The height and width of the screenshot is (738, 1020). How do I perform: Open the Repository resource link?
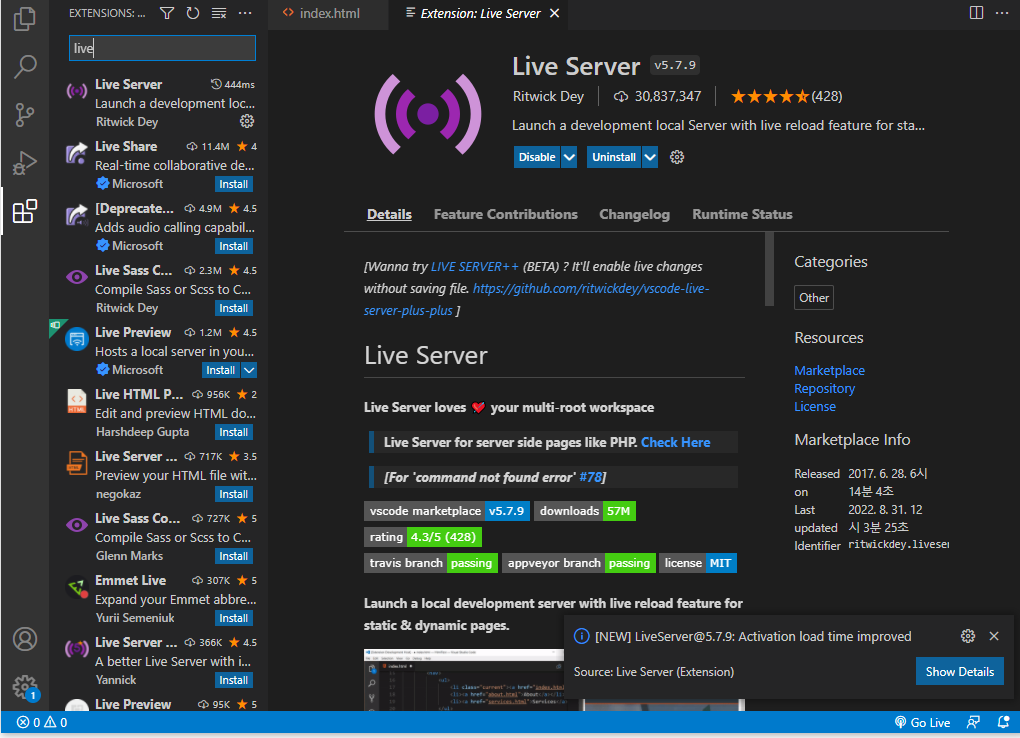824,389
